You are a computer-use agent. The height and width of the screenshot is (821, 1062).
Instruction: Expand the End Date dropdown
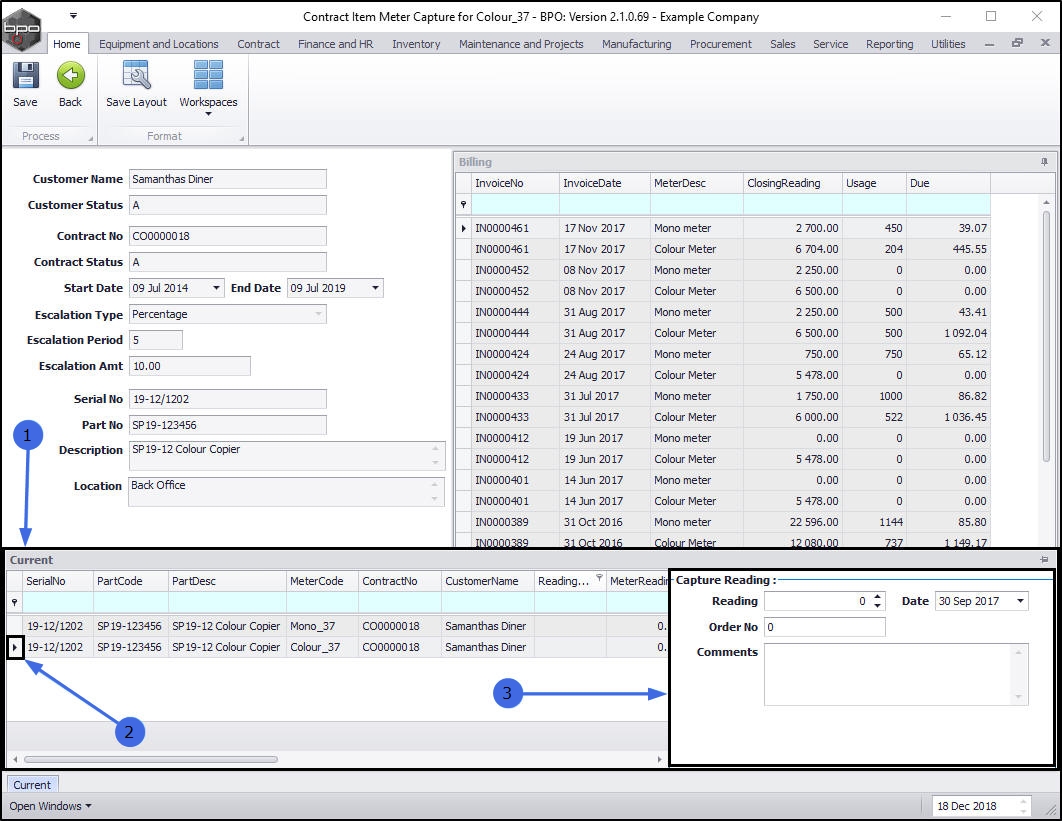pos(375,288)
